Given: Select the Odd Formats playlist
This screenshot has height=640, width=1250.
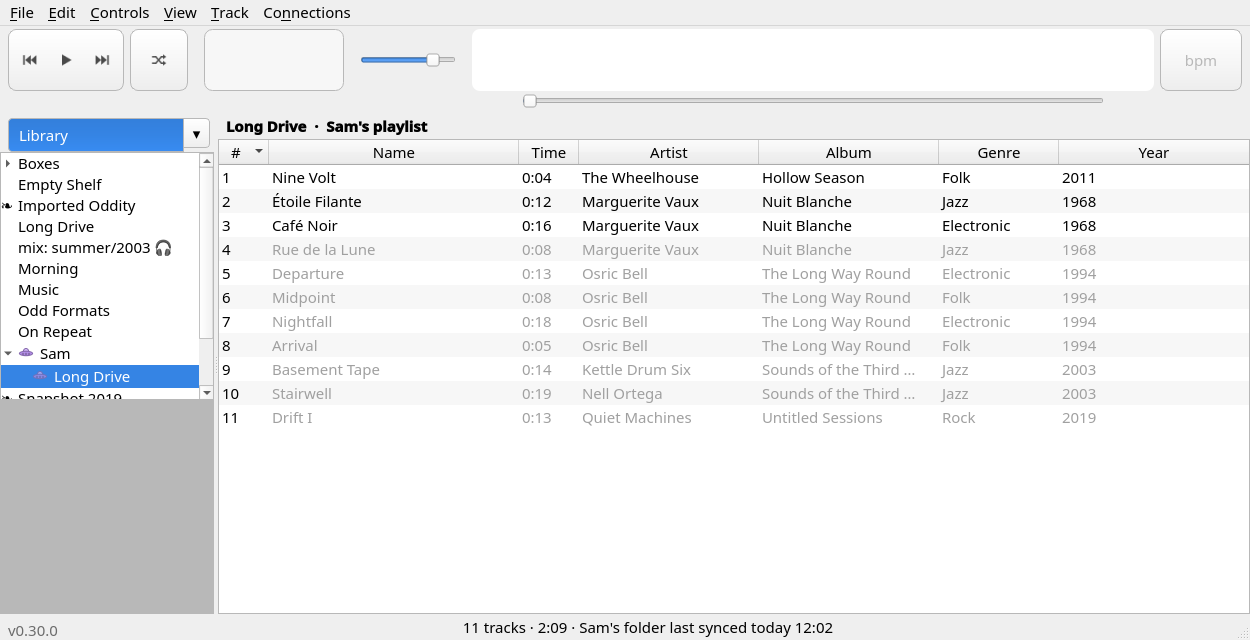Looking at the screenshot, I should point(64,311).
